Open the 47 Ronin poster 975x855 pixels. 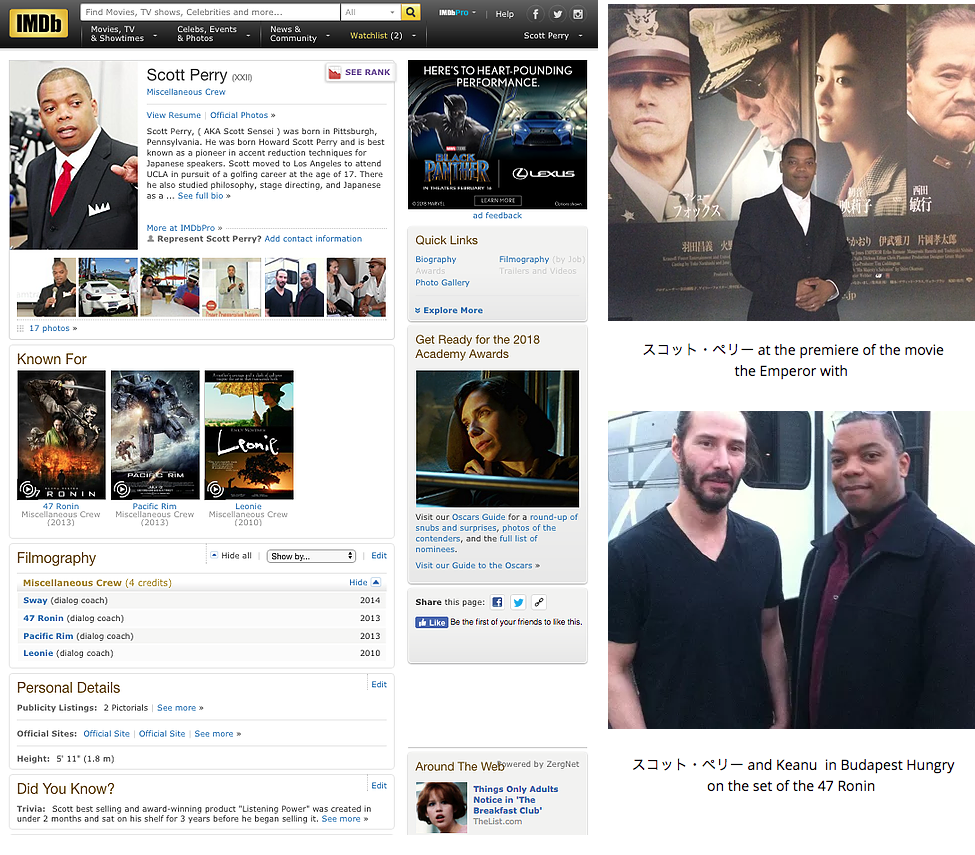point(61,435)
